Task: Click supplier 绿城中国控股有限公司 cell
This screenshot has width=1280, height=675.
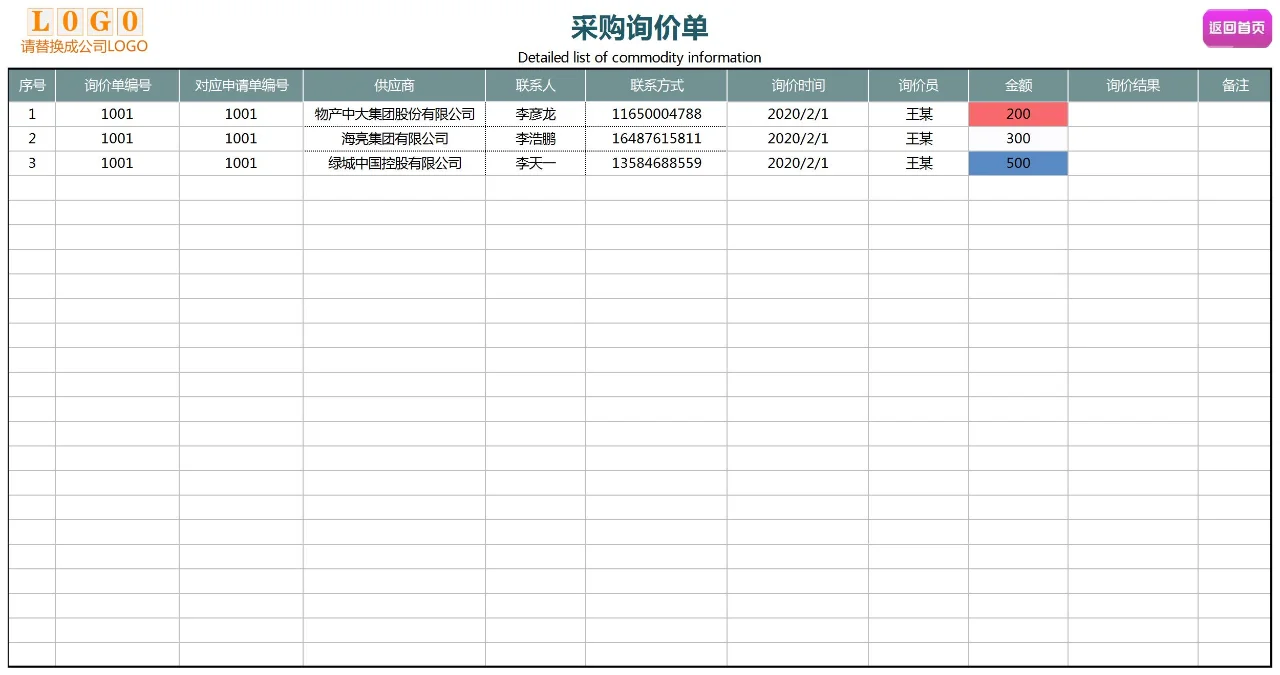Action: [x=393, y=163]
